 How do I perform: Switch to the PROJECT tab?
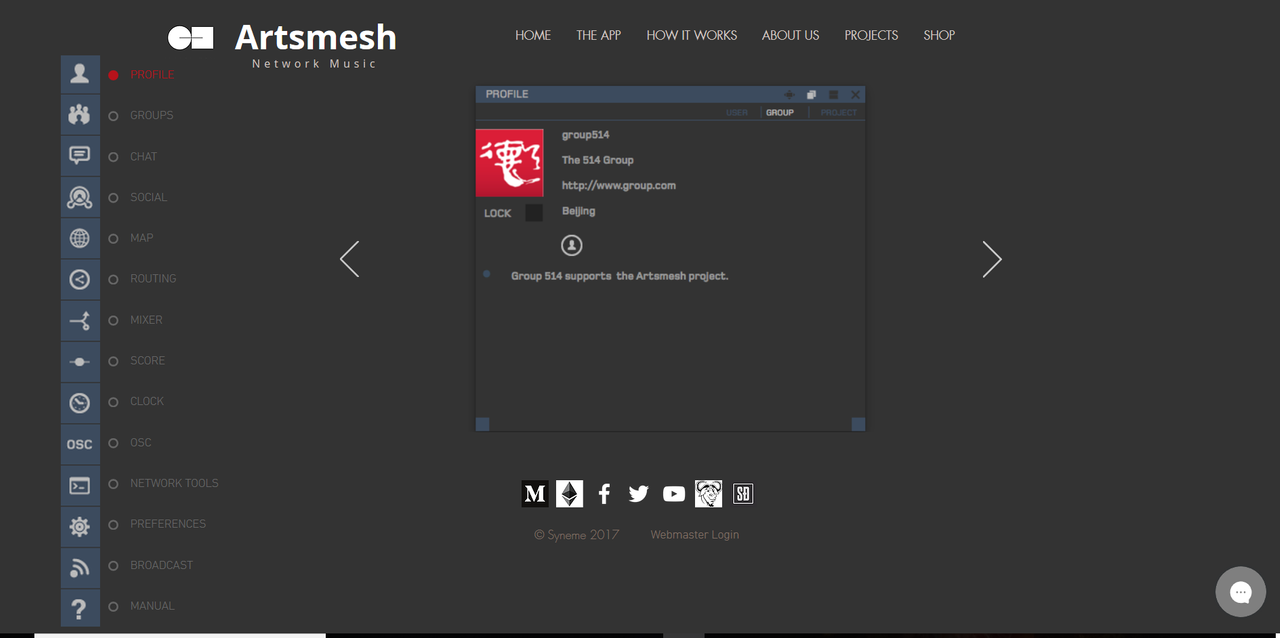click(x=839, y=113)
